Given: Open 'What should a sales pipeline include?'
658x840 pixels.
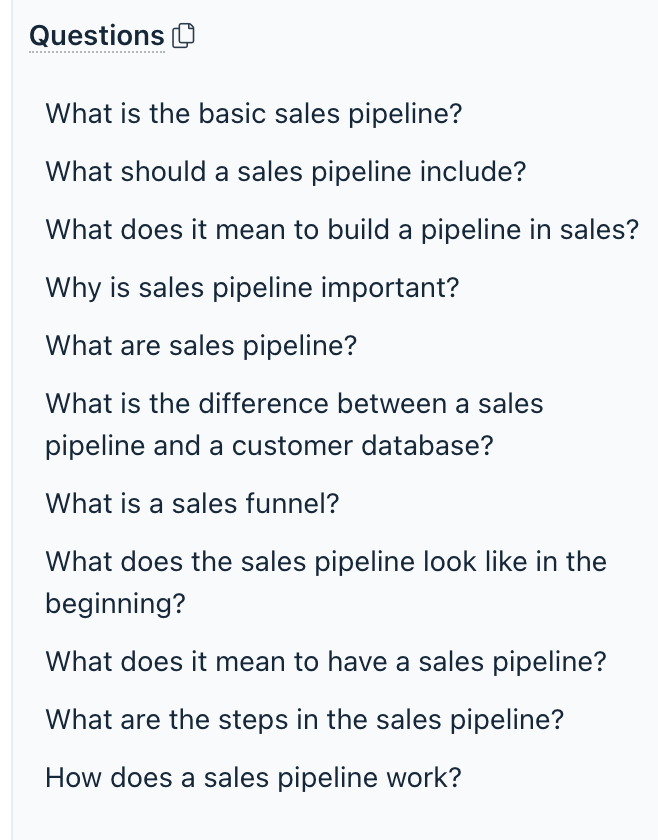Looking at the screenshot, I should click(285, 171).
